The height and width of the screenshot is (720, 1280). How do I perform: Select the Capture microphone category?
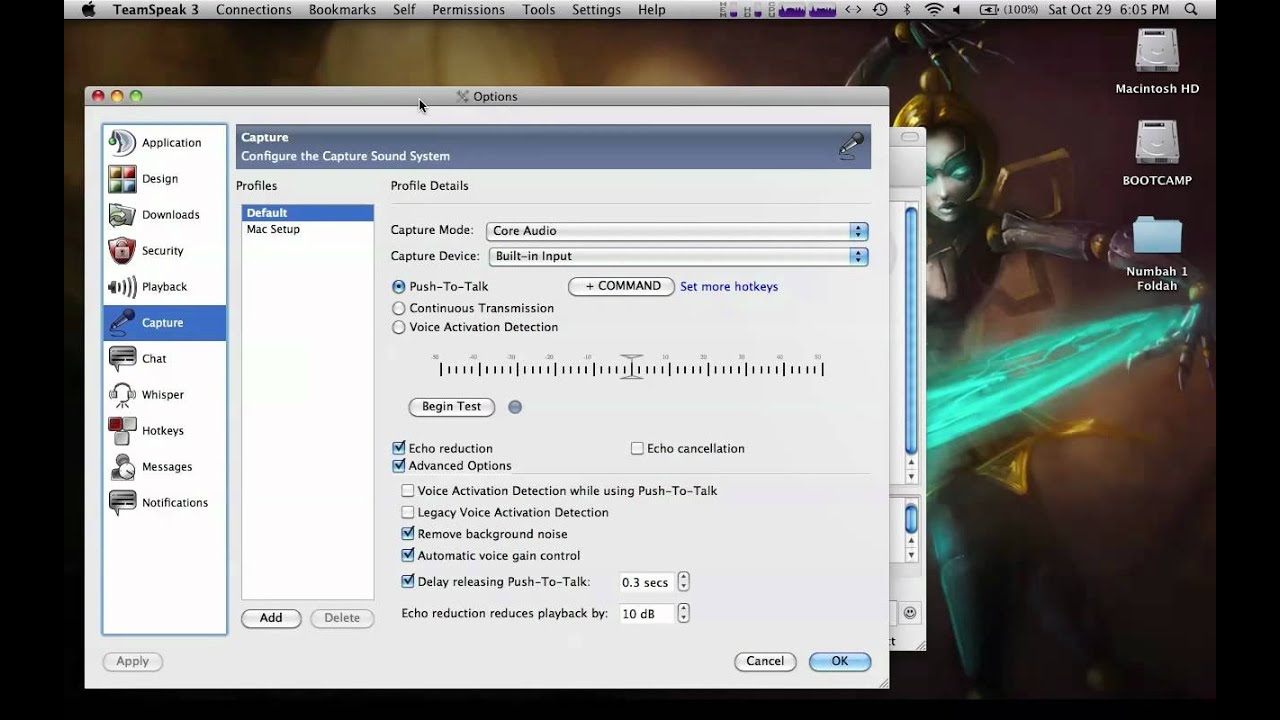click(164, 323)
